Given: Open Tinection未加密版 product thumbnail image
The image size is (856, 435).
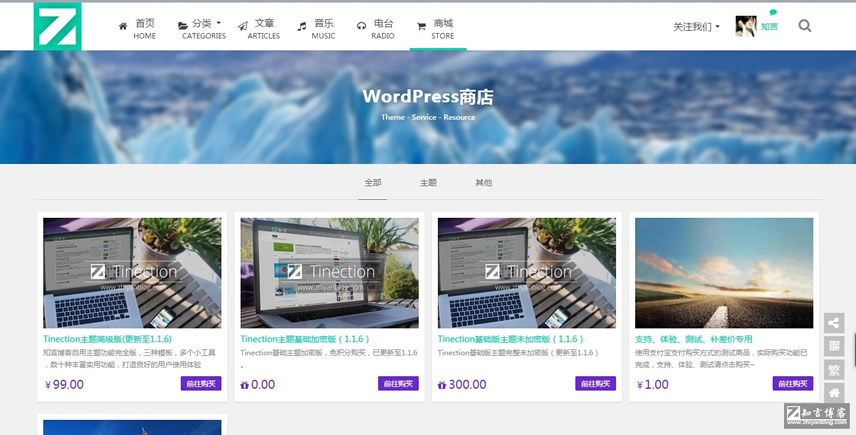Looking at the screenshot, I should [527, 273].
